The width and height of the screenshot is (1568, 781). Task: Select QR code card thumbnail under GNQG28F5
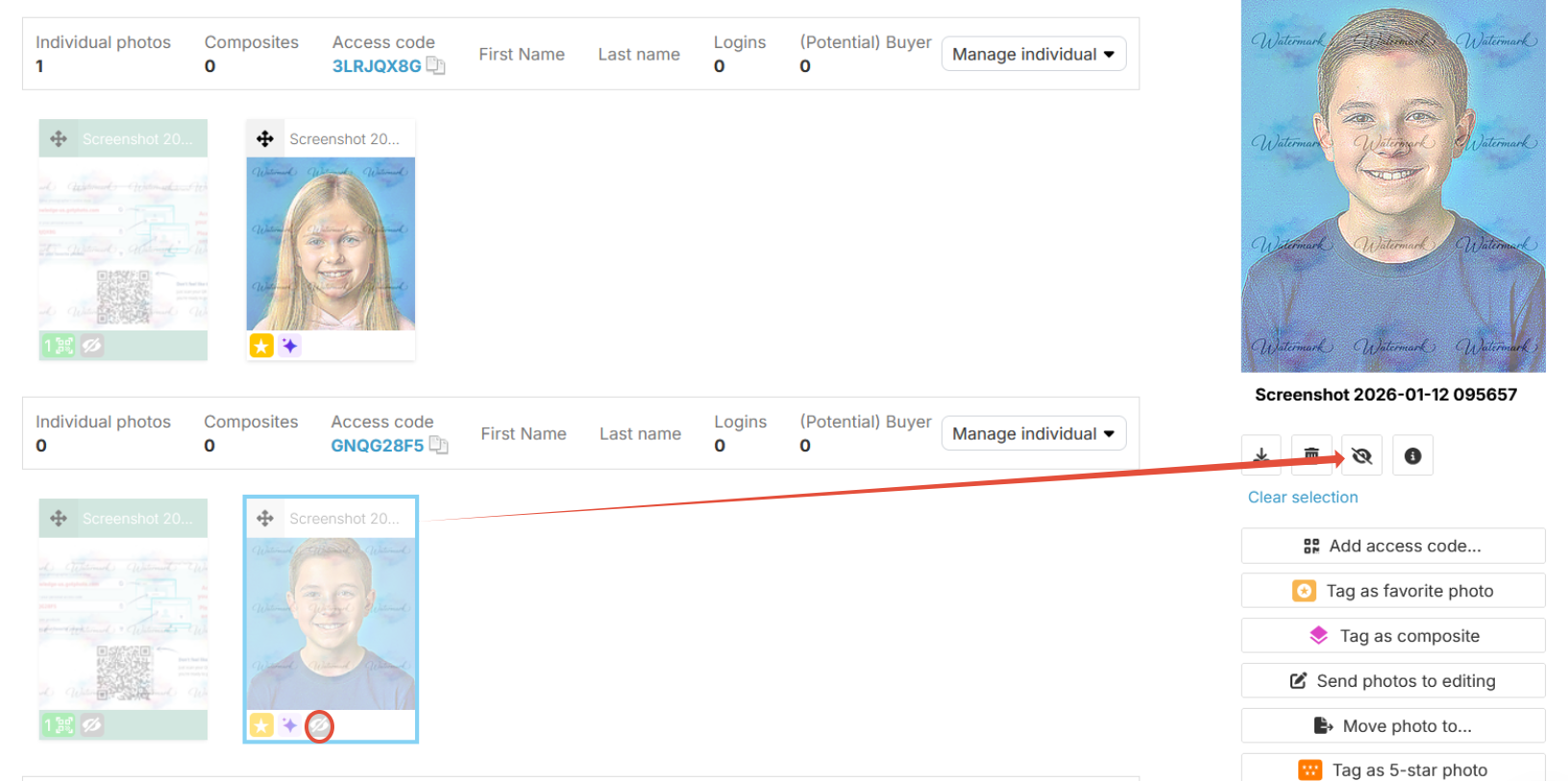coord(123,623)
